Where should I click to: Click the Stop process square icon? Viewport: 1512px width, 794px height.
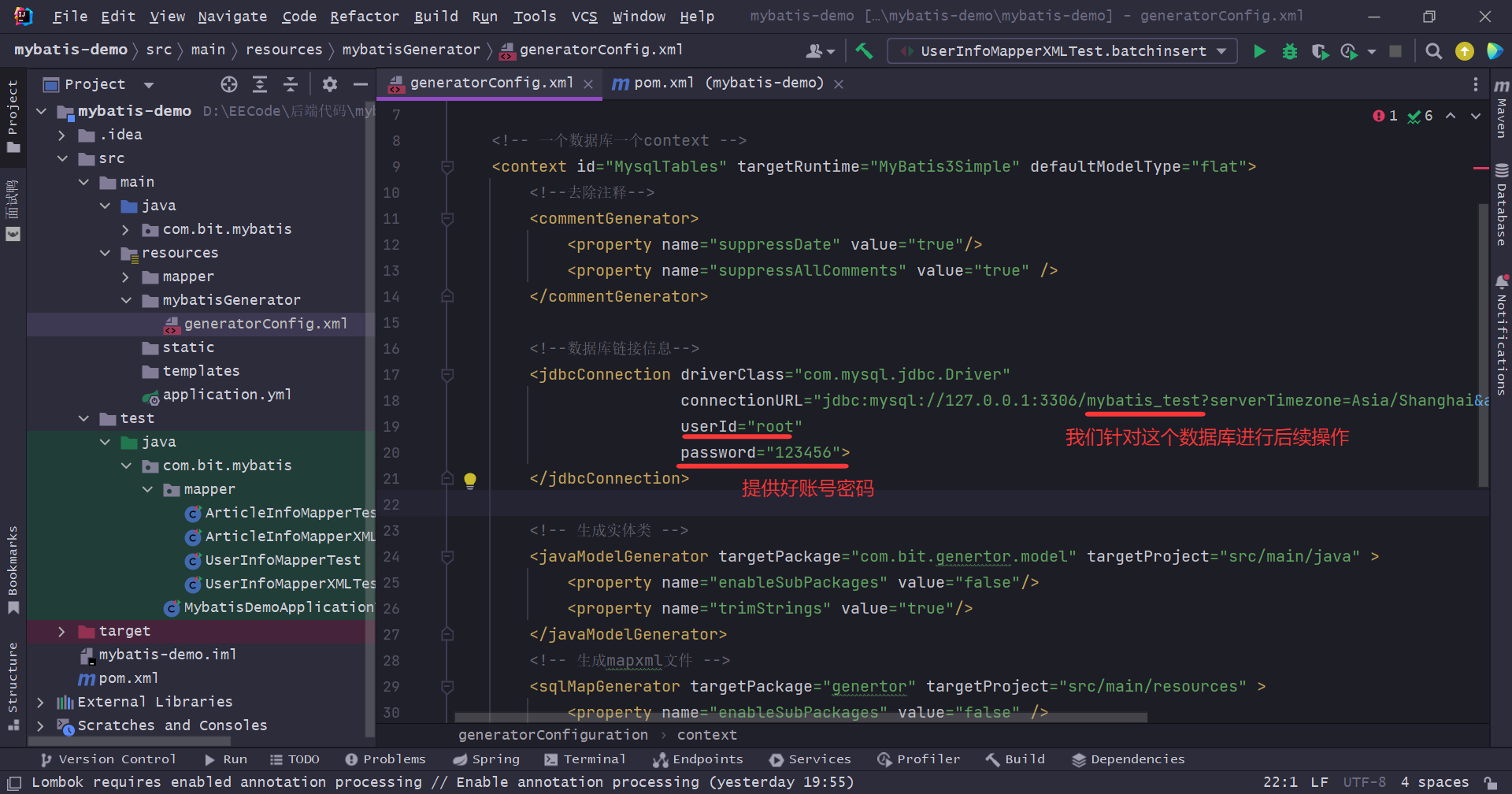click(x=1395, y=51)
